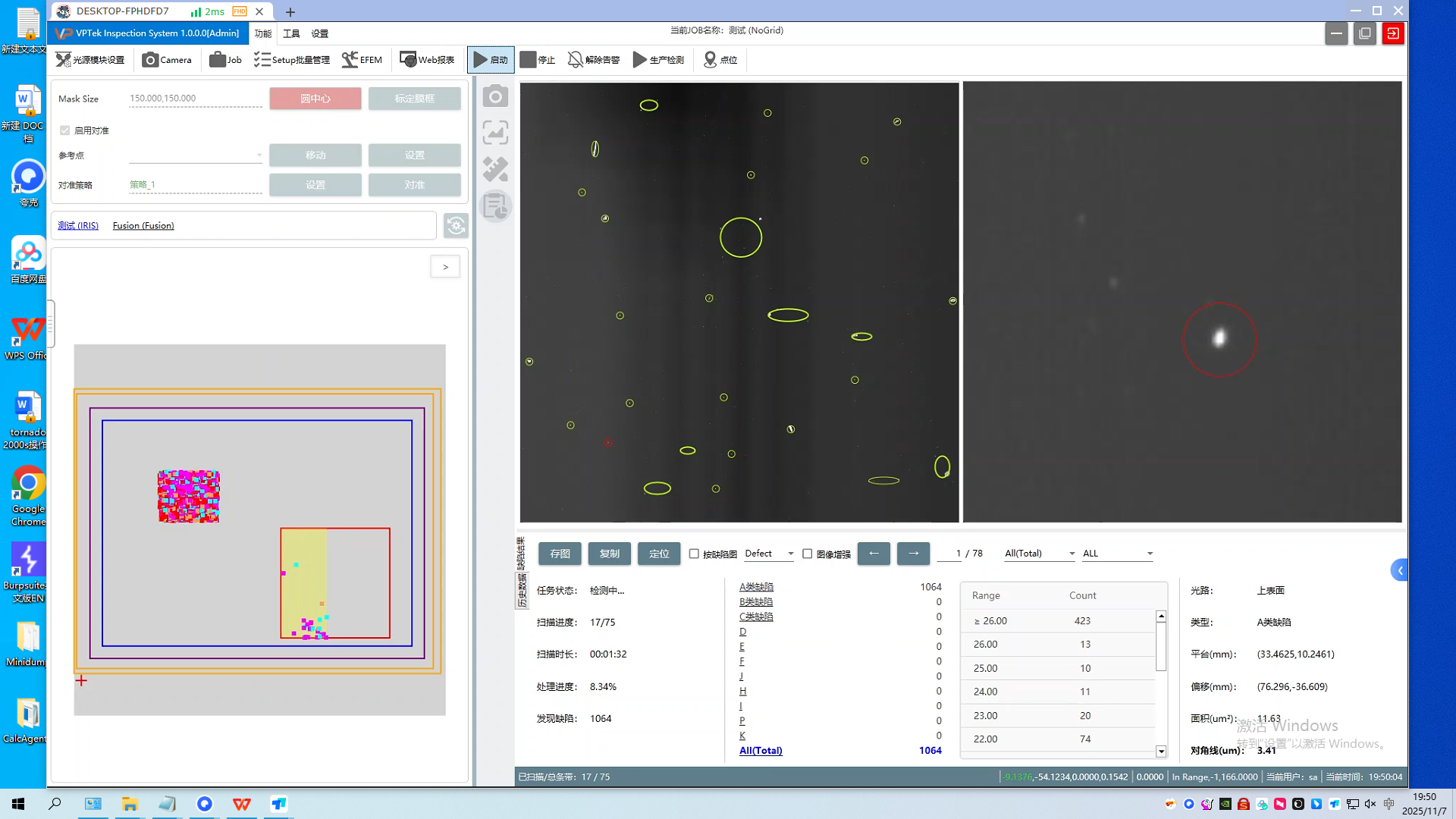Enable the image enhancement checkbox
This screenshot has height=819, width=1456.
click(807, 554)
